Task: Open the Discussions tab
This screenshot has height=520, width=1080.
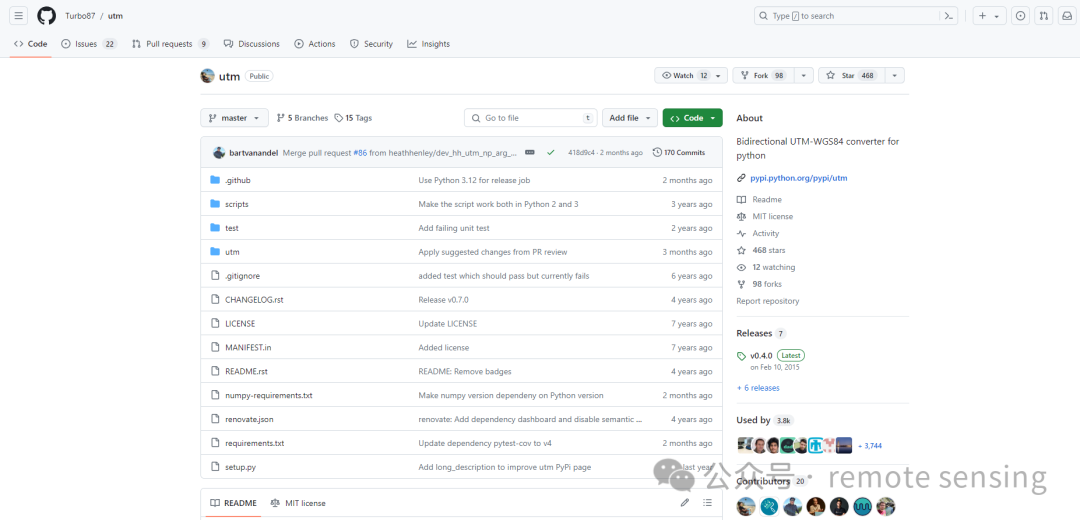Action: (251, 44)
